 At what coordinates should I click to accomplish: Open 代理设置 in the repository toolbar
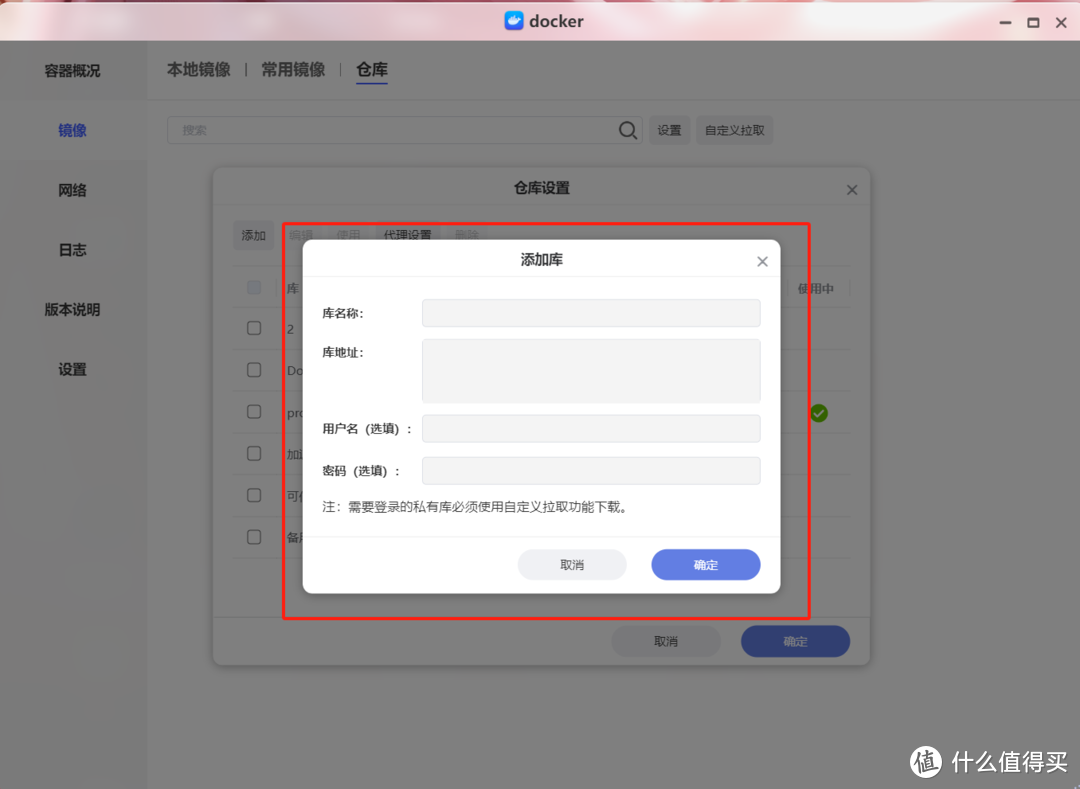tap(407, 234)
